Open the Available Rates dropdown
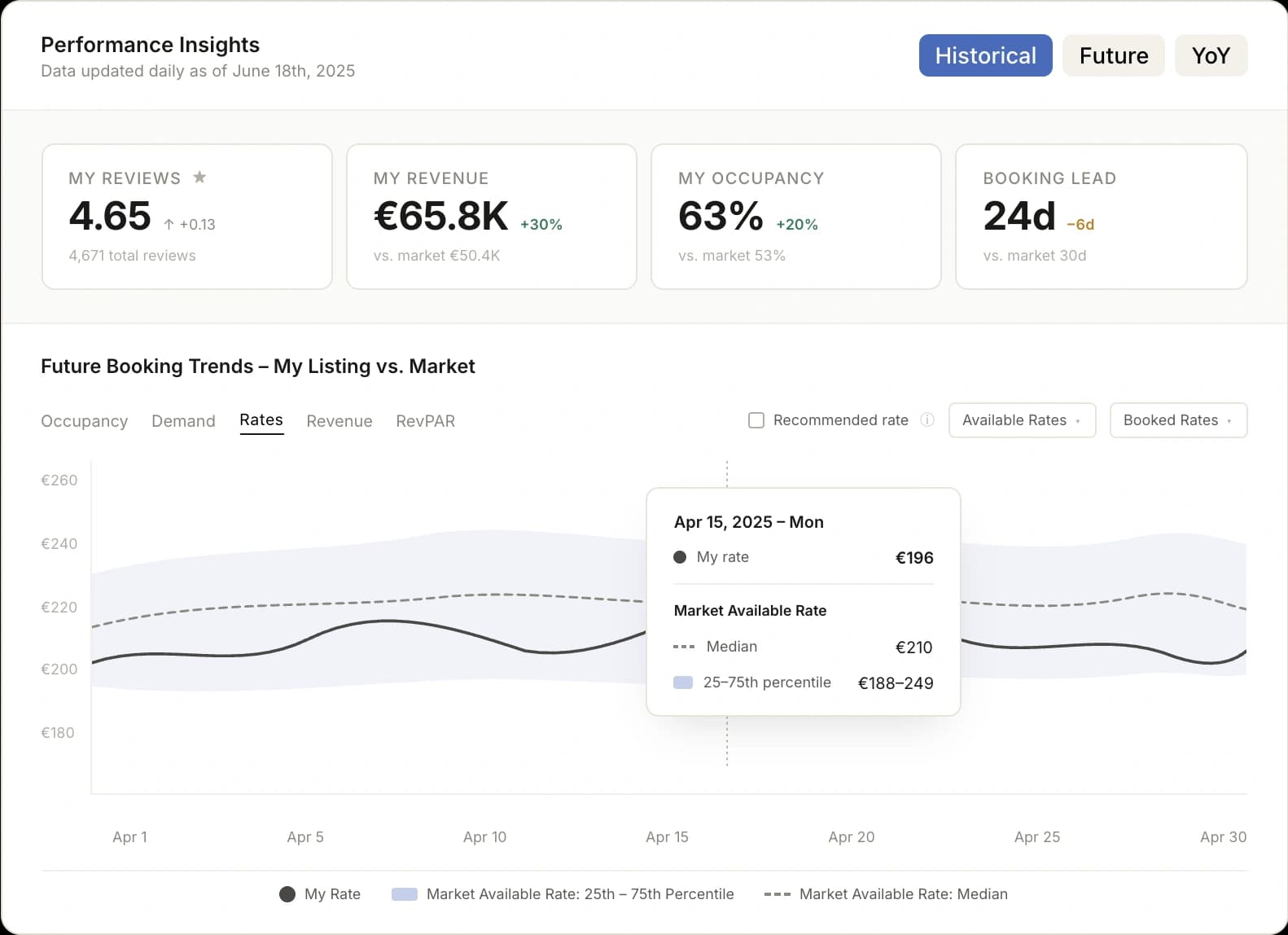Image resolution: width=1288 pixels, height=935 pixels. (x=1022, y=420)
